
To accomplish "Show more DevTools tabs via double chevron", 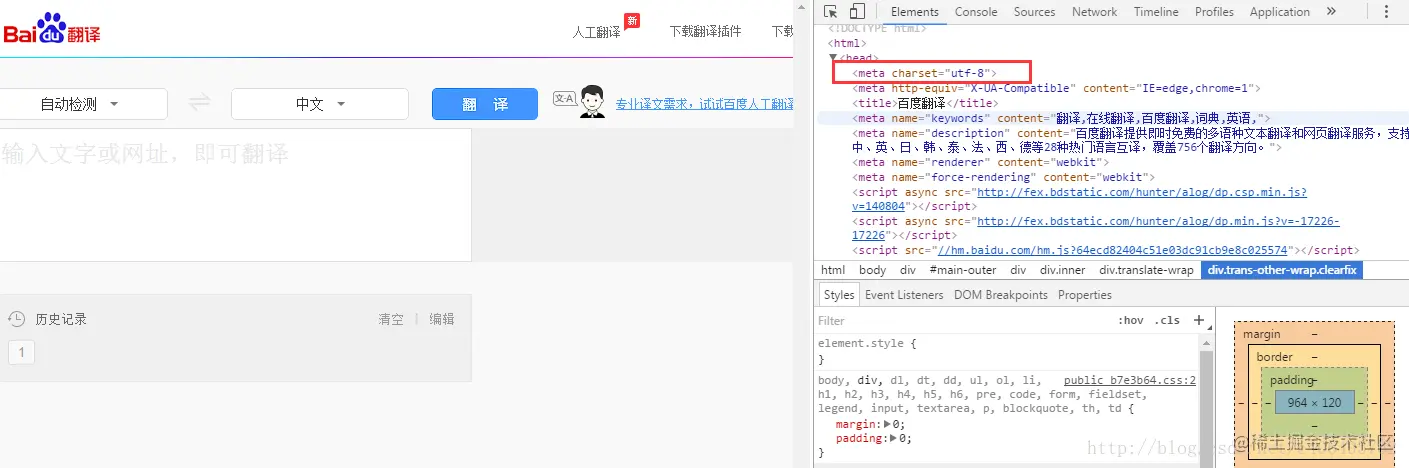I will [x=1331, y=12].
